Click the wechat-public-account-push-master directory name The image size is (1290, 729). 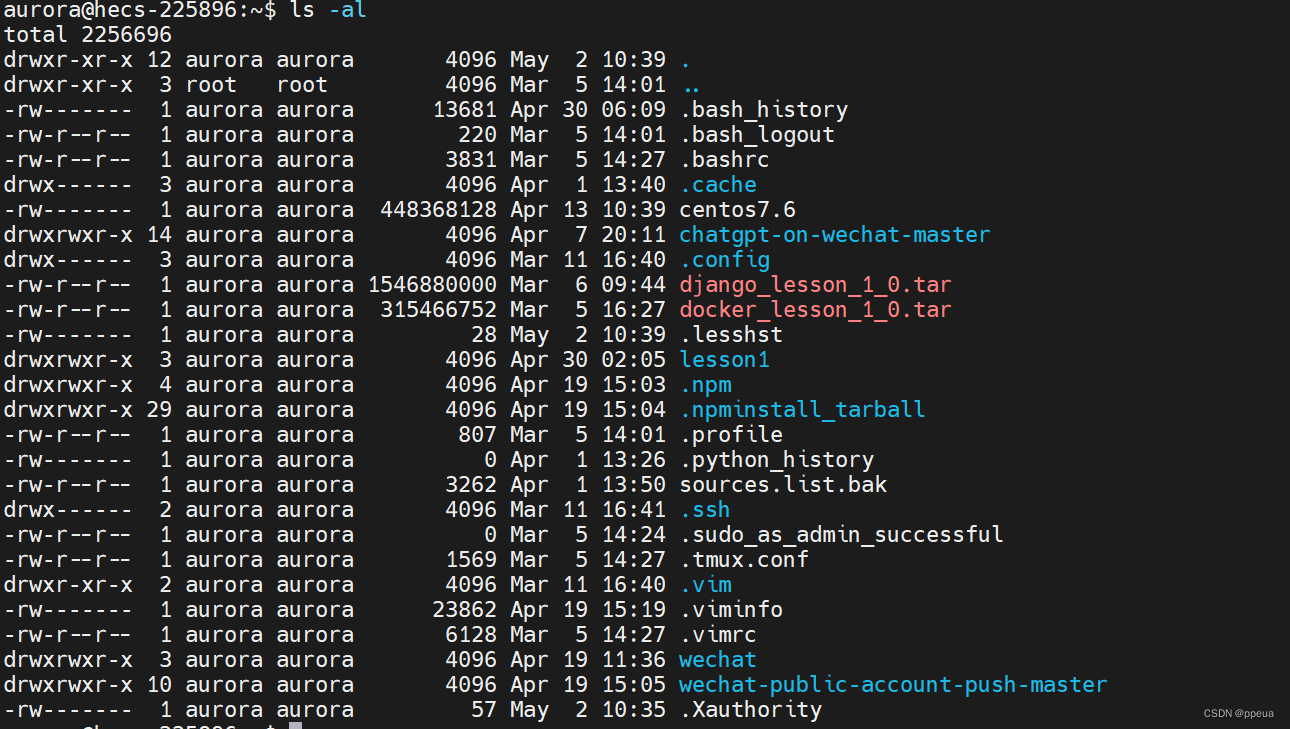pyautogui.click(x=893, y=685)
